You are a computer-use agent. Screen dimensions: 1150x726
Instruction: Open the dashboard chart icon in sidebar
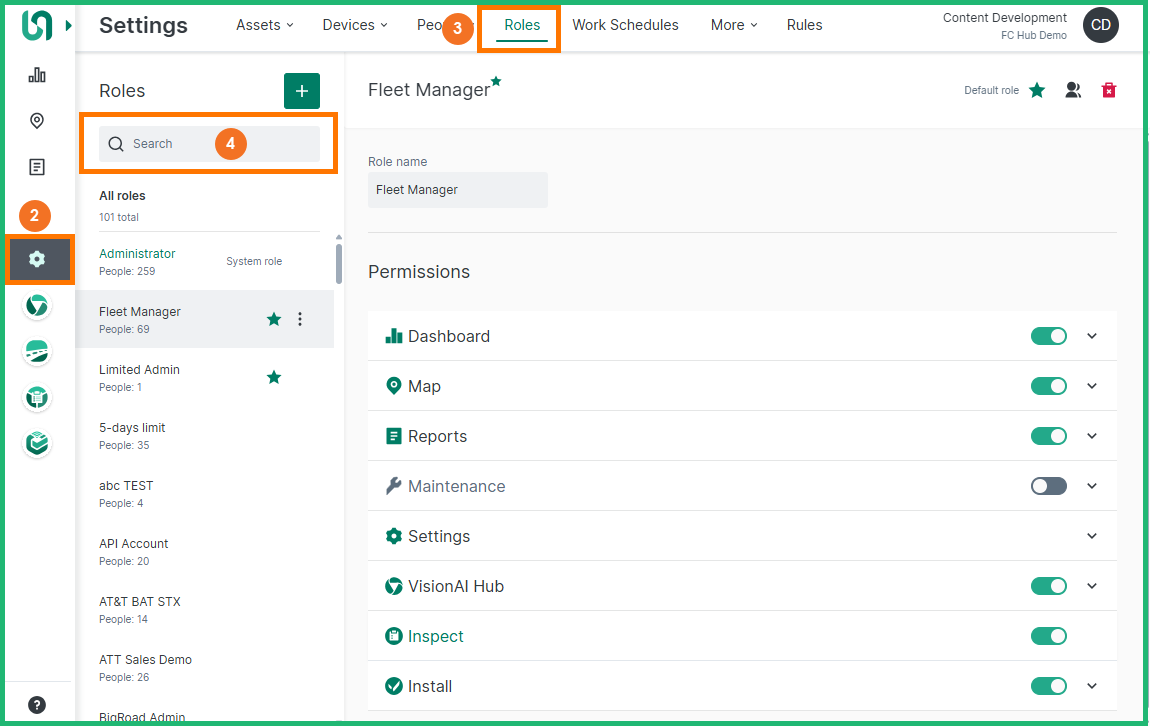37,75
